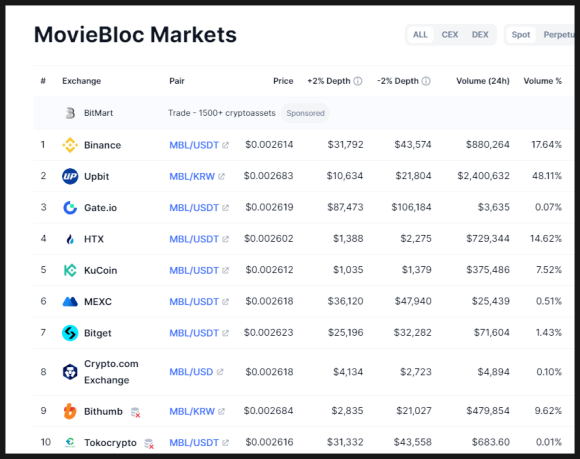Open the BitMart exchange name
The height and width of the screenshot is (459, 580).
point(98,113)
